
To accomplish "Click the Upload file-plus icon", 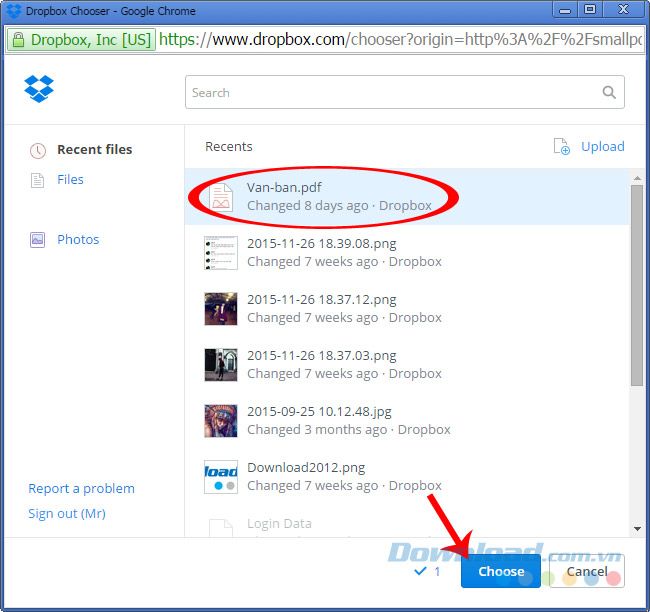I will coord(562,146).
